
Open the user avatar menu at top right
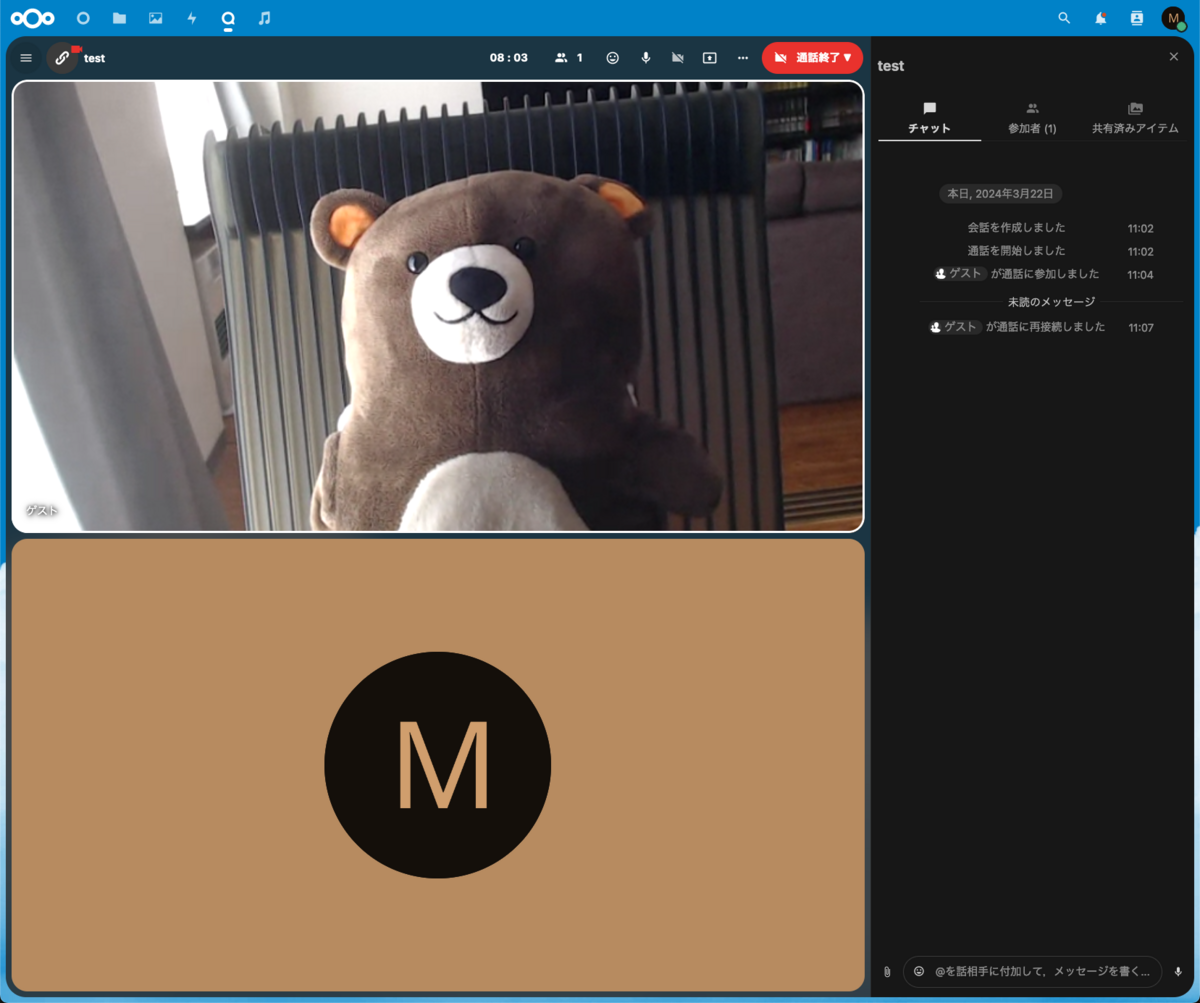point(1173,18)
